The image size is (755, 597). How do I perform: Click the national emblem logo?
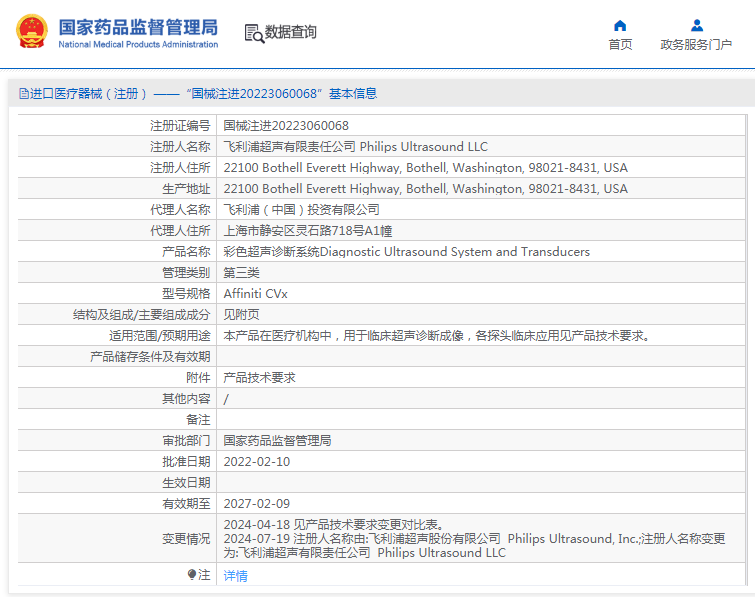pos(32,32)
